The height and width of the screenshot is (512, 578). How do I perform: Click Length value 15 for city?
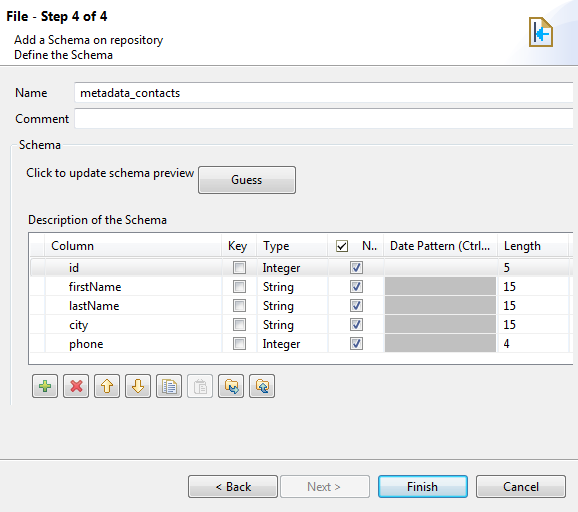tap(533, 325)
